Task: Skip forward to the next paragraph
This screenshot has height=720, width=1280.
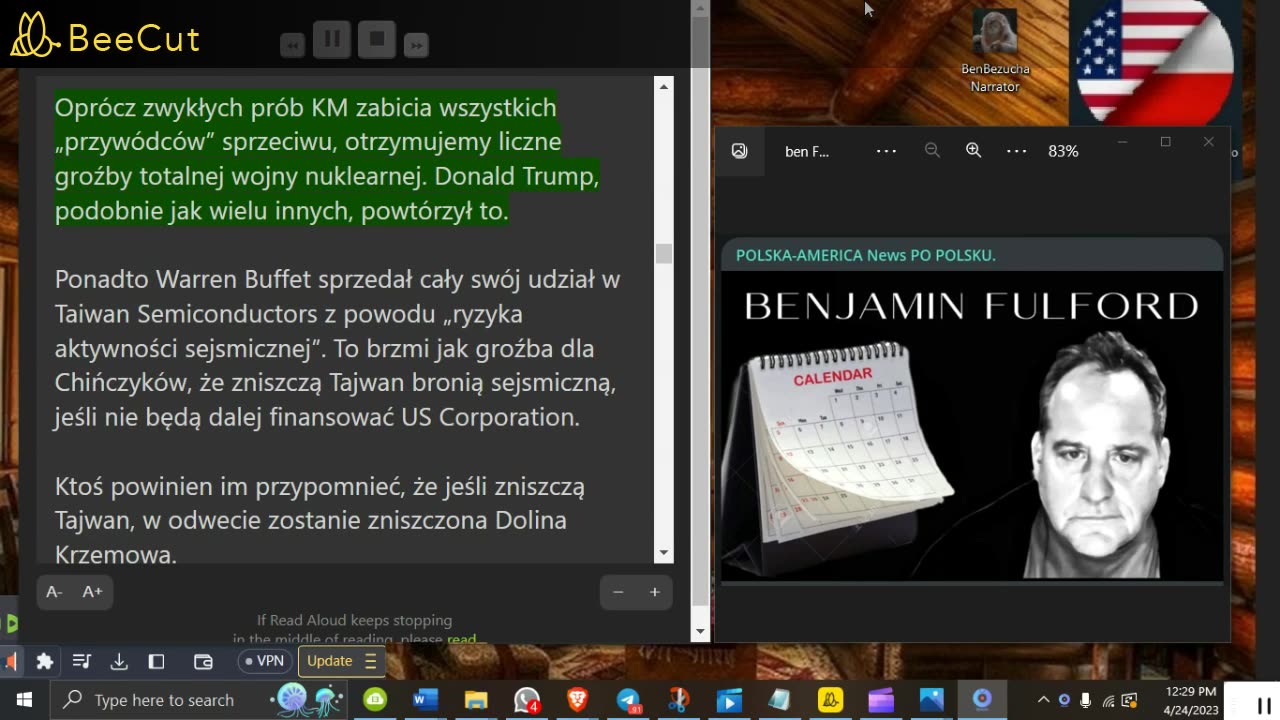Action: pyautogui.click(x=417, y=45)
